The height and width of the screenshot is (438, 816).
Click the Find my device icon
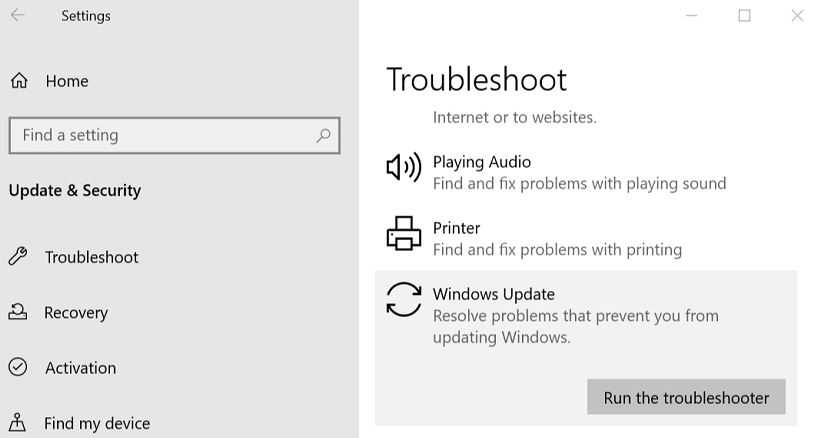pos(18,423)
